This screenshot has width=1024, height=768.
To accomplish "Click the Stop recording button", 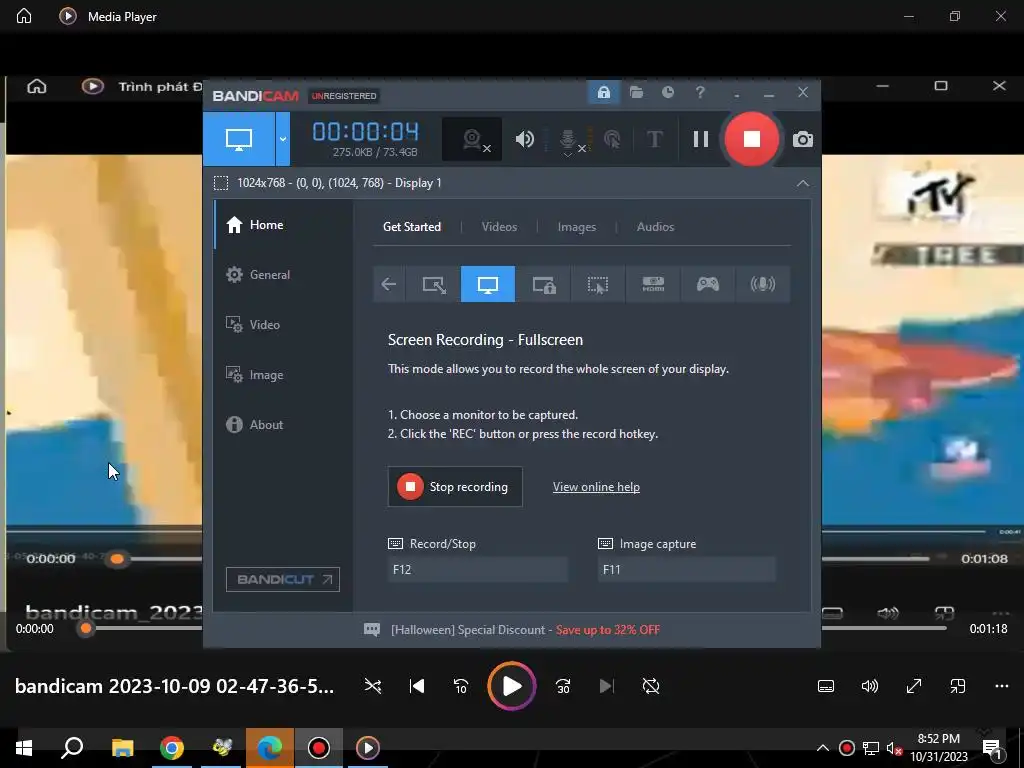I will click(x=455, y=487).
